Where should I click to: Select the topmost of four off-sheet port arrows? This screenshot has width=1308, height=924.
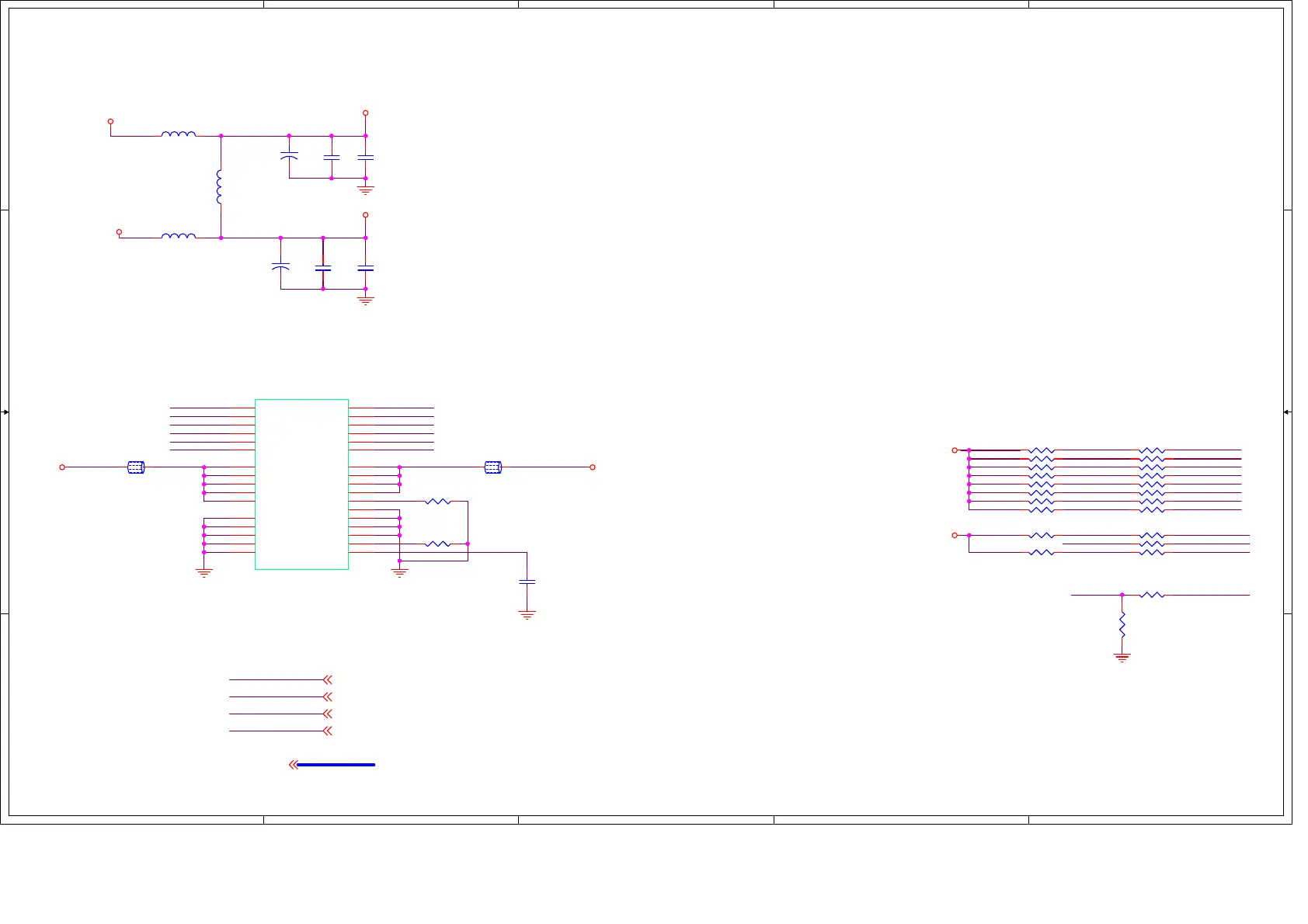point(327,679)
